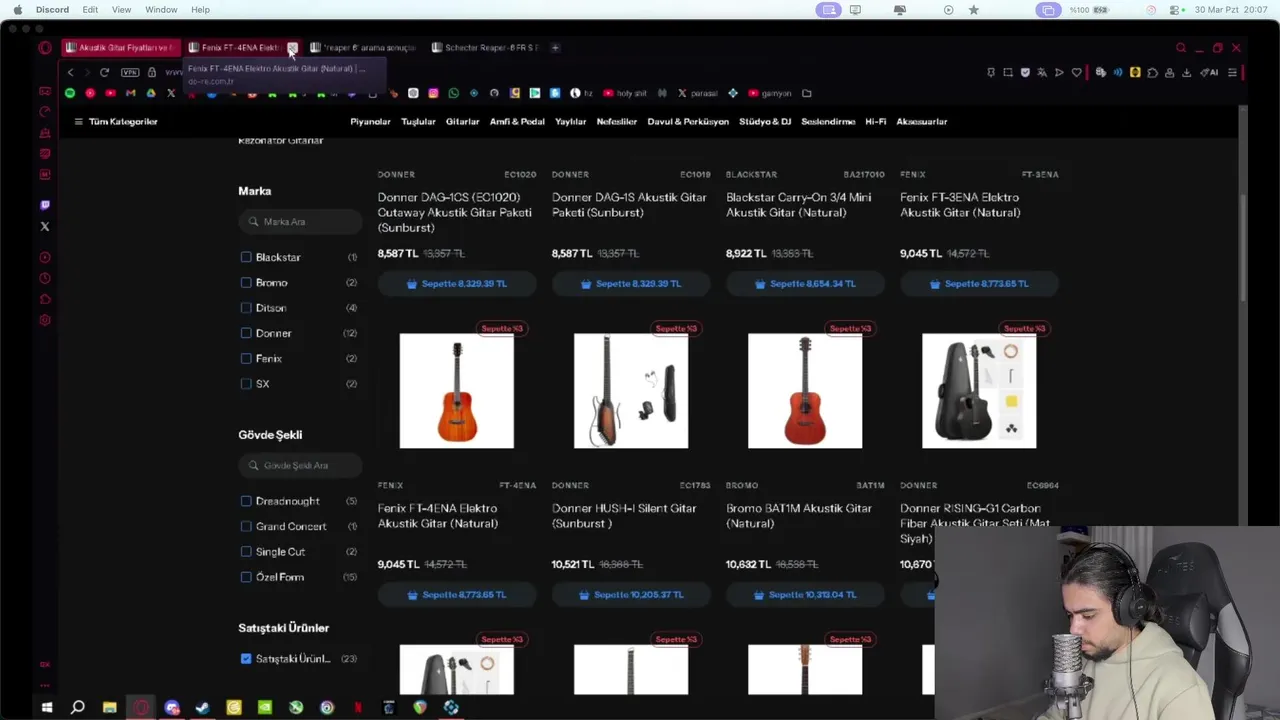Open Instagram bookmark icon
Viewport: 1280px width, 720px height.
click(x=433, y=93)
